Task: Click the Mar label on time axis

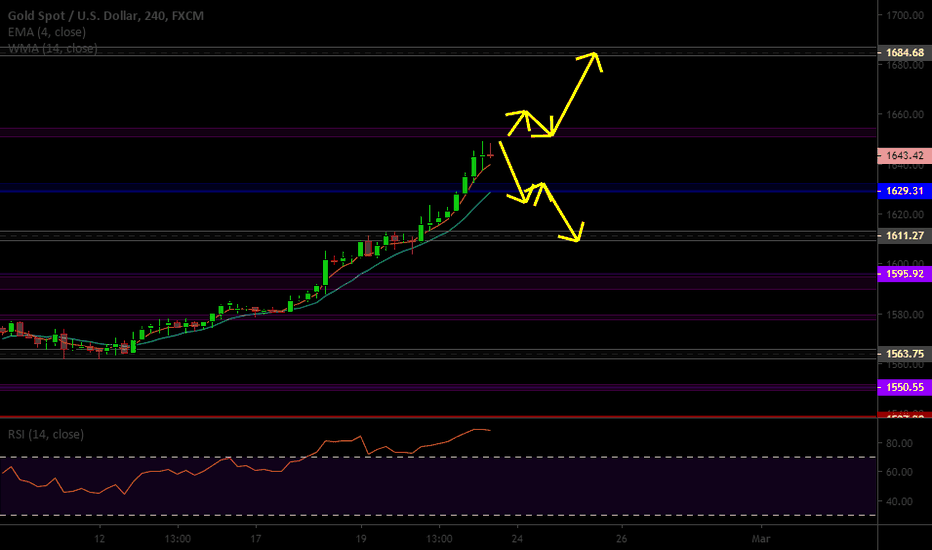Action: pyautogui.click(x=761, y=539)
